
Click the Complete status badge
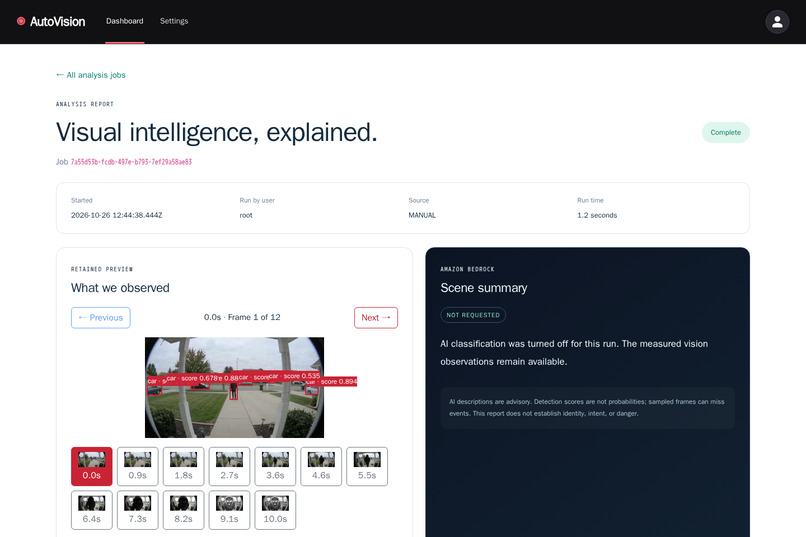(725, 133)
